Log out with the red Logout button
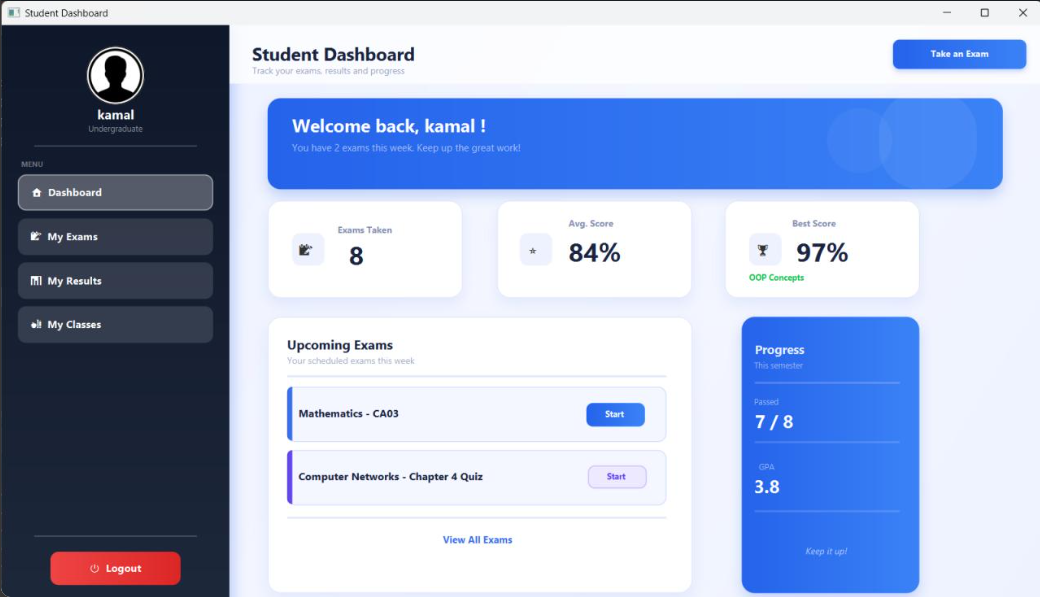The height and width of the screenshot is (597, 1040). (x=115, y=568)
